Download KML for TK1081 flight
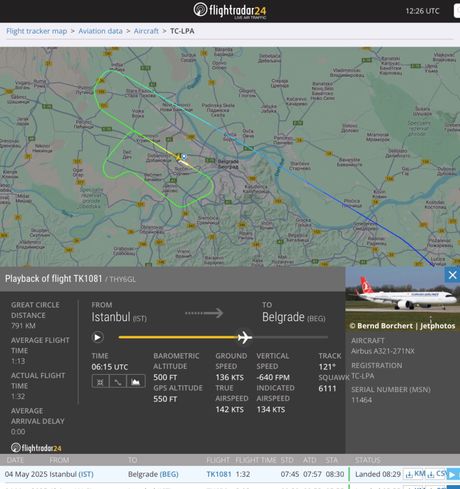 (415, 474)
